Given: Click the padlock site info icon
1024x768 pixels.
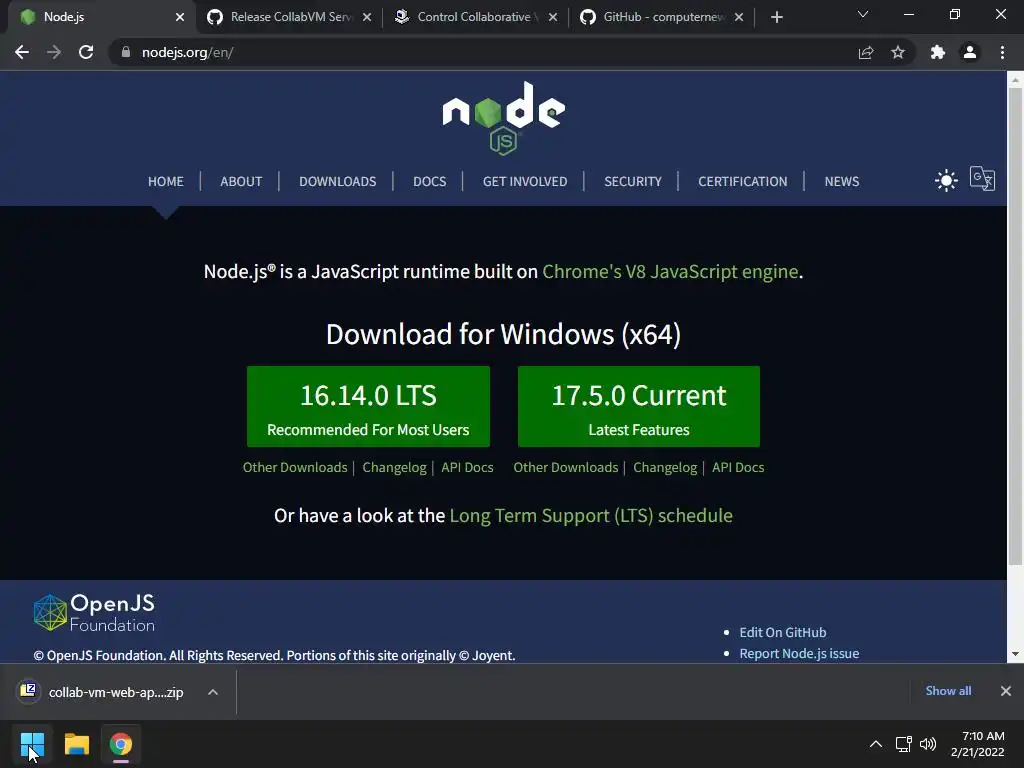Looking at the screenshot, I should (126, 52).
